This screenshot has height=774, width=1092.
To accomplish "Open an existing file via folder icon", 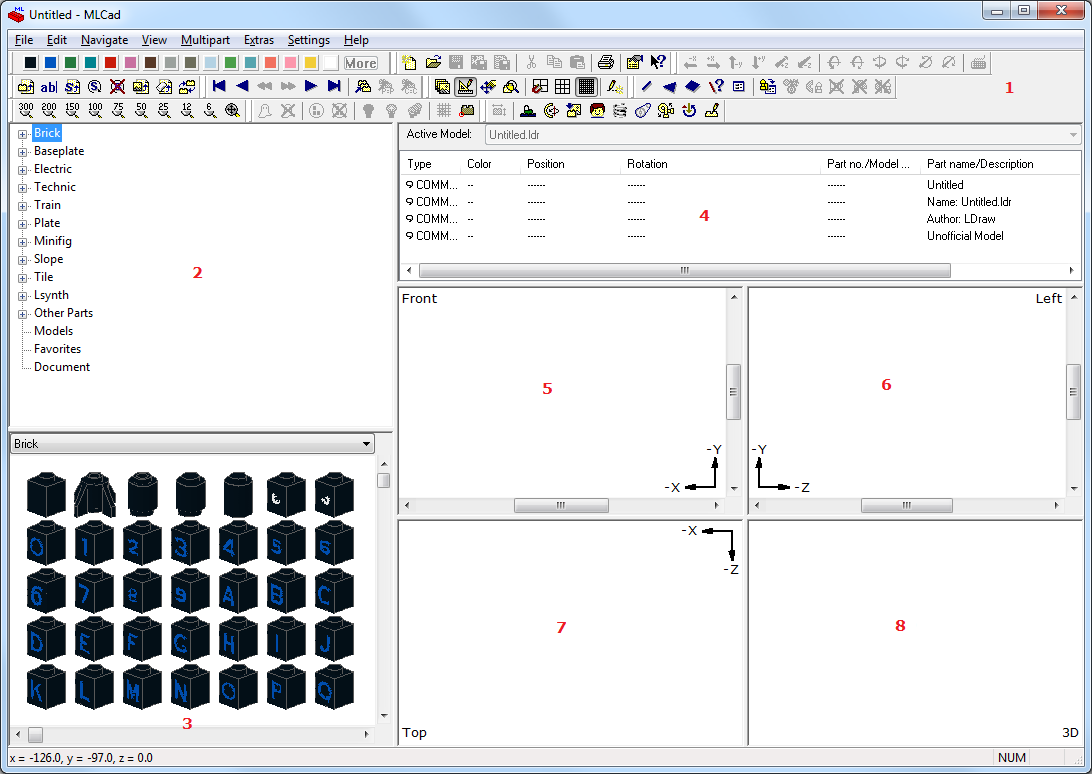I will point(433,63).
